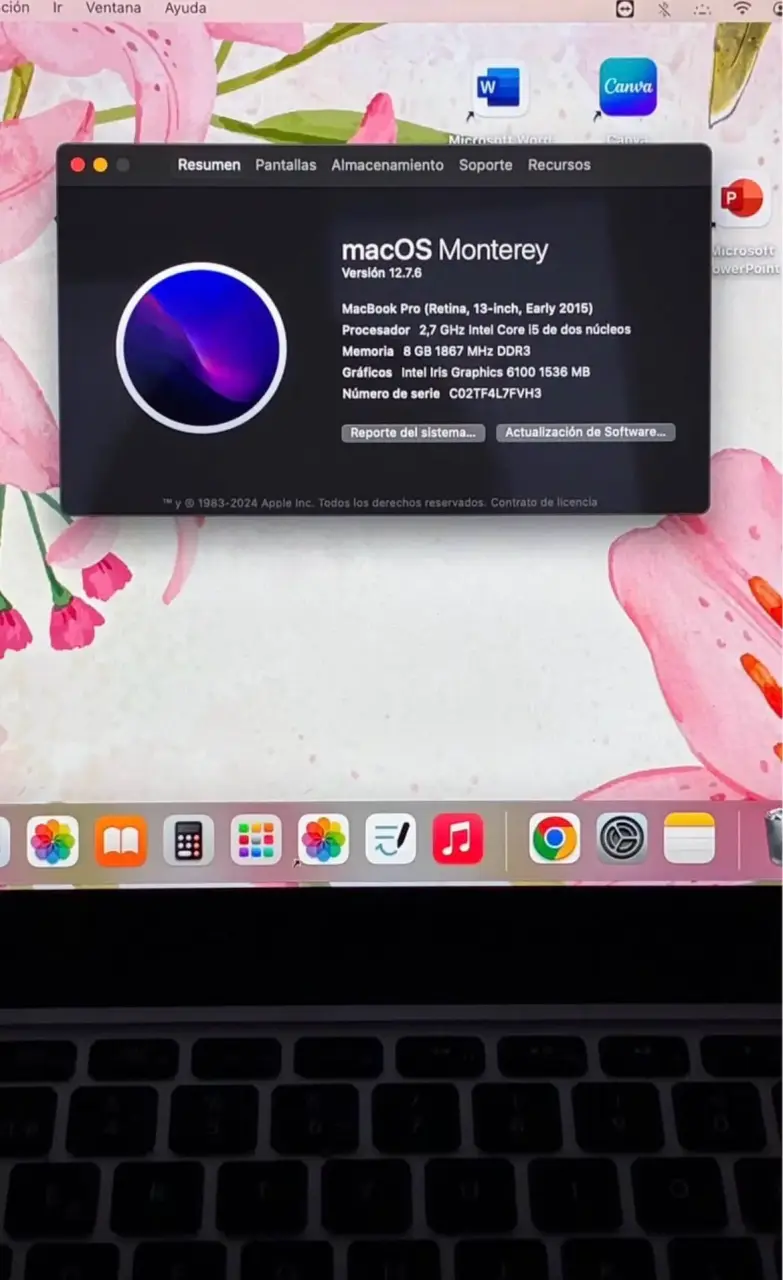Click the MacBook Pro Retina 13-inch model line
Screen dimensions: 783x1280
(467, 308)
